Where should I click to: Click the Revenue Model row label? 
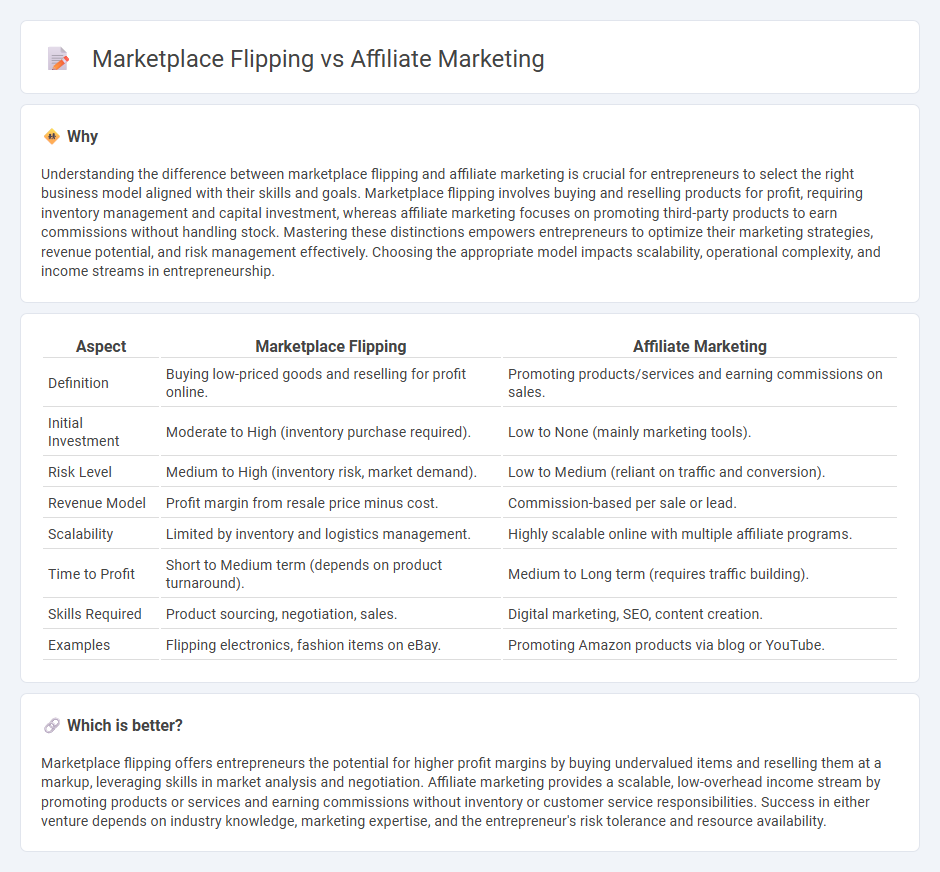coord(97,503)
